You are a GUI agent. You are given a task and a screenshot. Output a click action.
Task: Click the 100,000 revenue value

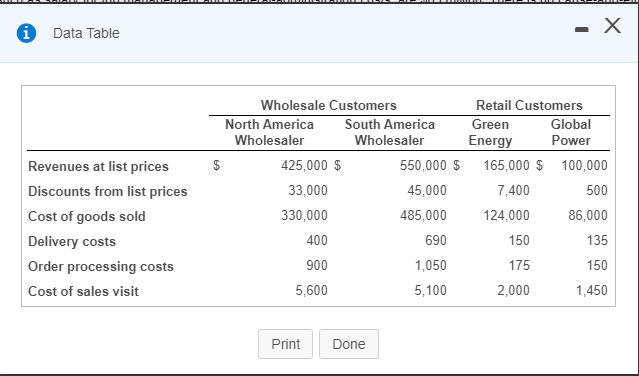click(x=584, y=165)
